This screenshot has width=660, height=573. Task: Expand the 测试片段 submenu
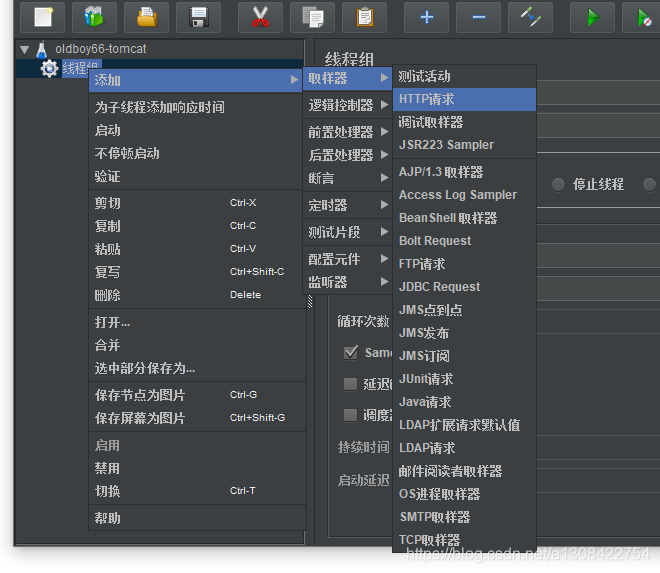pyautogui.click(x=347, y=232)
